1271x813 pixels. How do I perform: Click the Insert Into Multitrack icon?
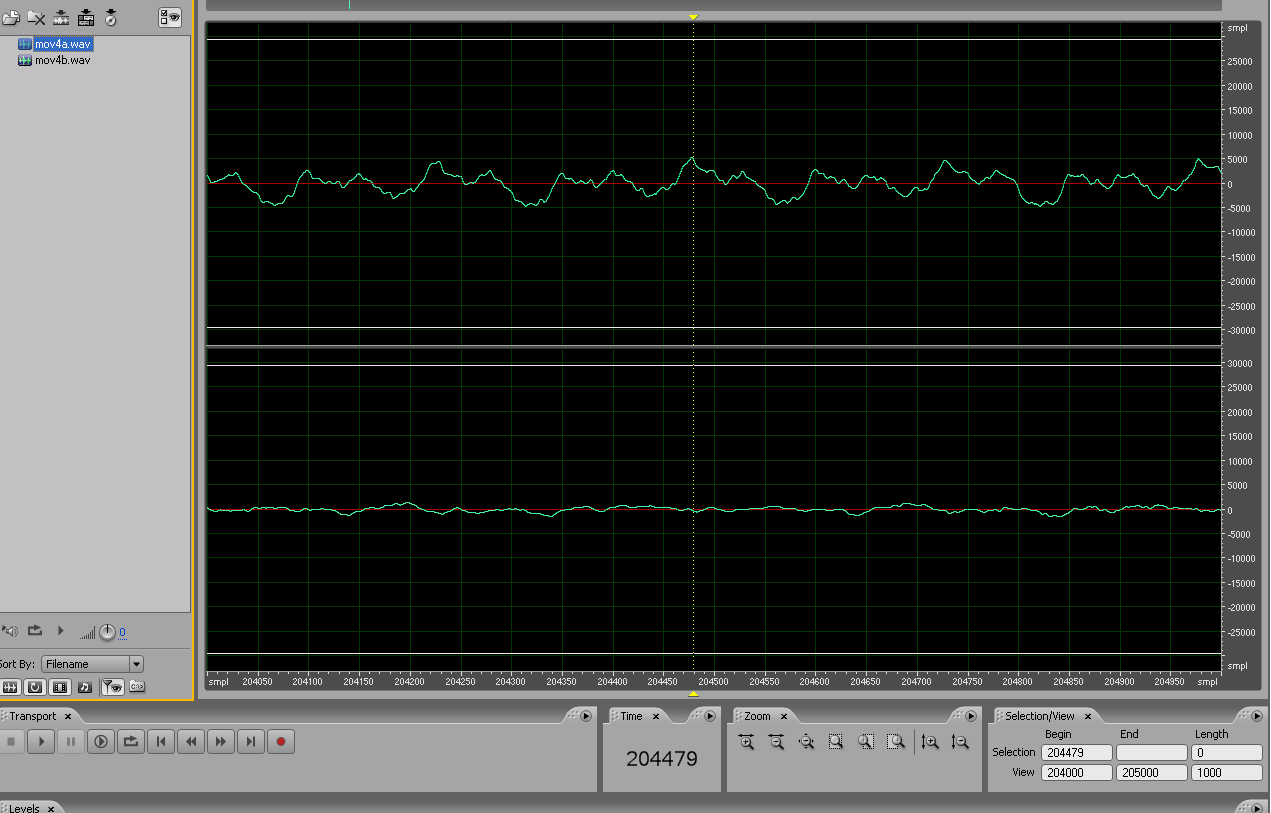86,17
